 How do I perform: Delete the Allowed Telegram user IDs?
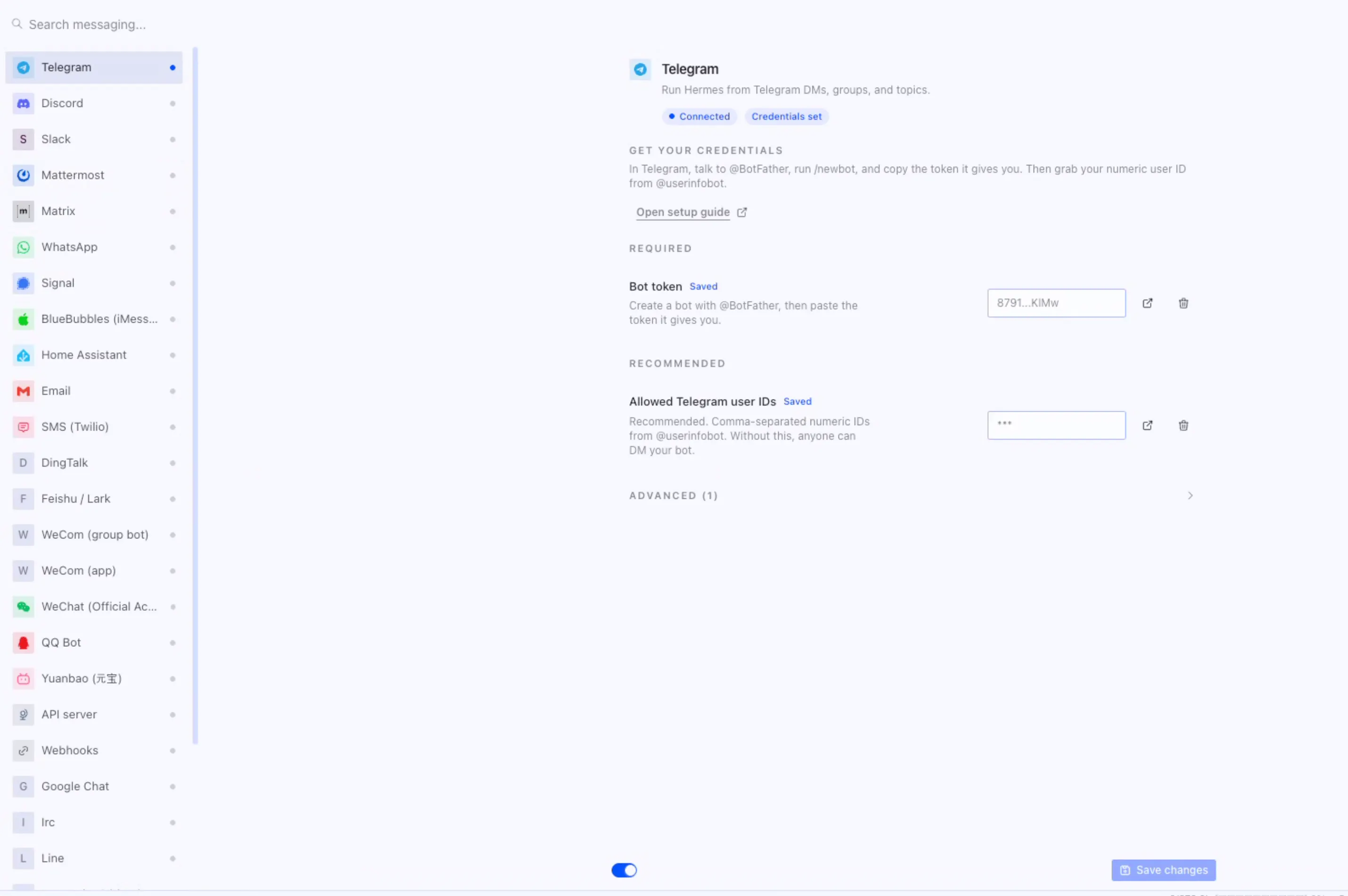point(1184,426)
